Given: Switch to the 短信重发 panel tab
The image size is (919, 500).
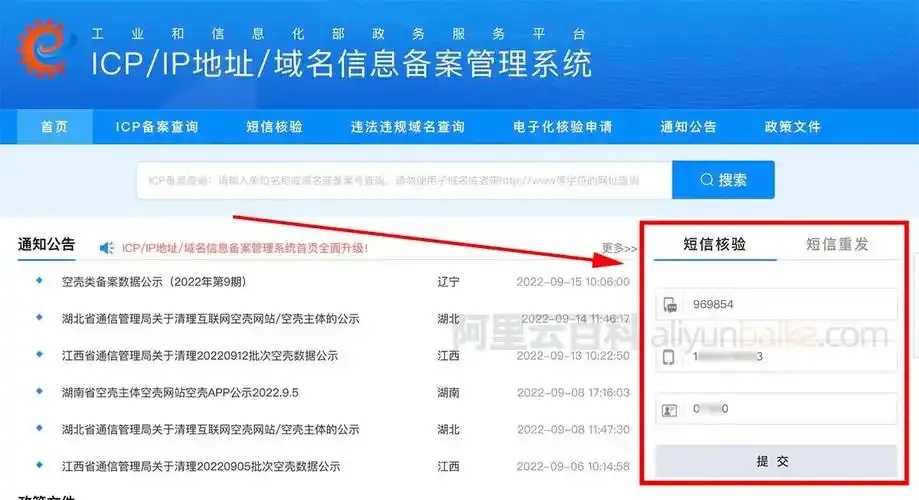Looking at the screenshot, I should [837, 244].
